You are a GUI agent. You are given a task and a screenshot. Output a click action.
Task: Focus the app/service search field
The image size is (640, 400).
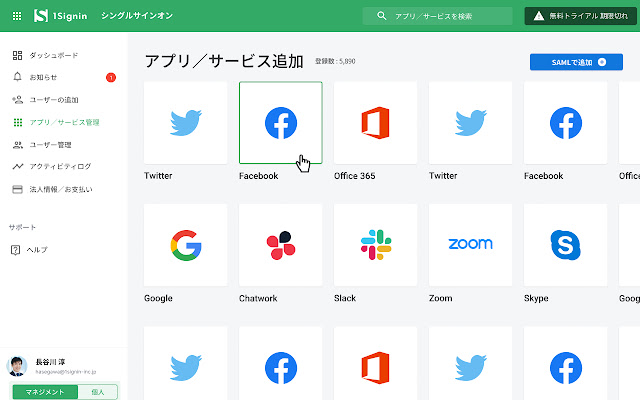[x=437, y=16]
